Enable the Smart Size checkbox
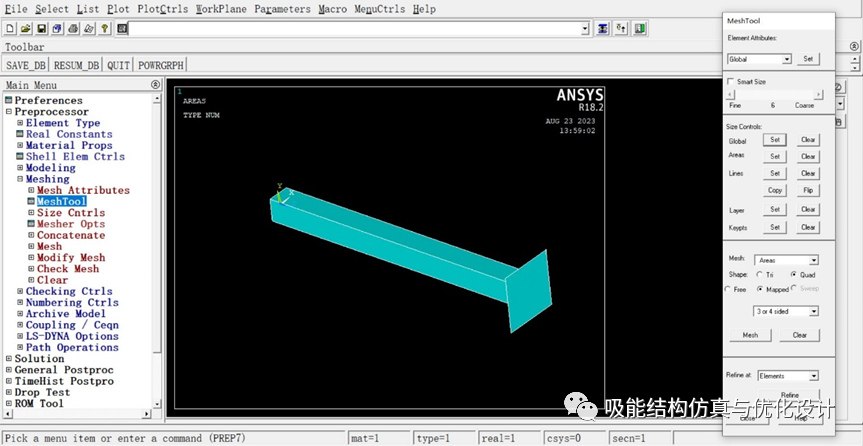This screenshot has height=446, width=863. coord(730,81)
